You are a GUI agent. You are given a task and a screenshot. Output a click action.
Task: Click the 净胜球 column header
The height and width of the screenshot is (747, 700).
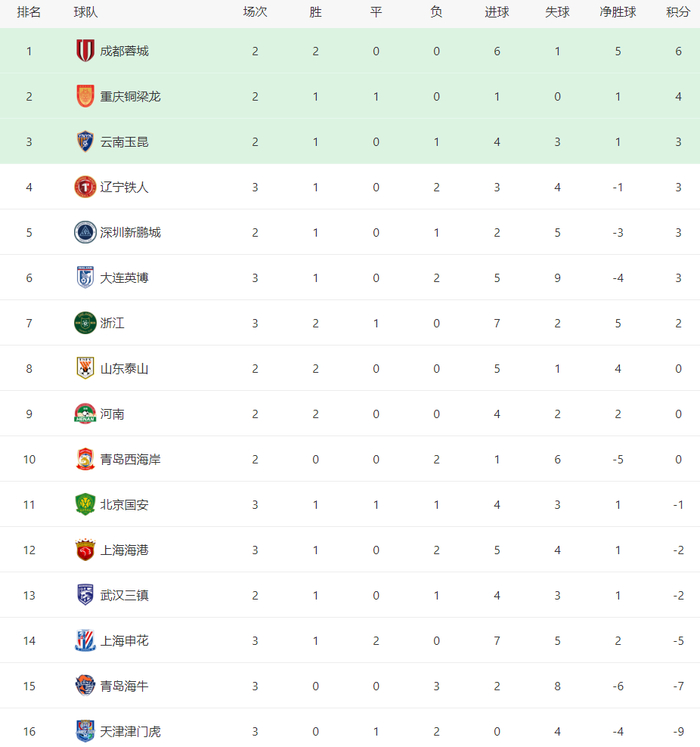click(x=618, y=13)
